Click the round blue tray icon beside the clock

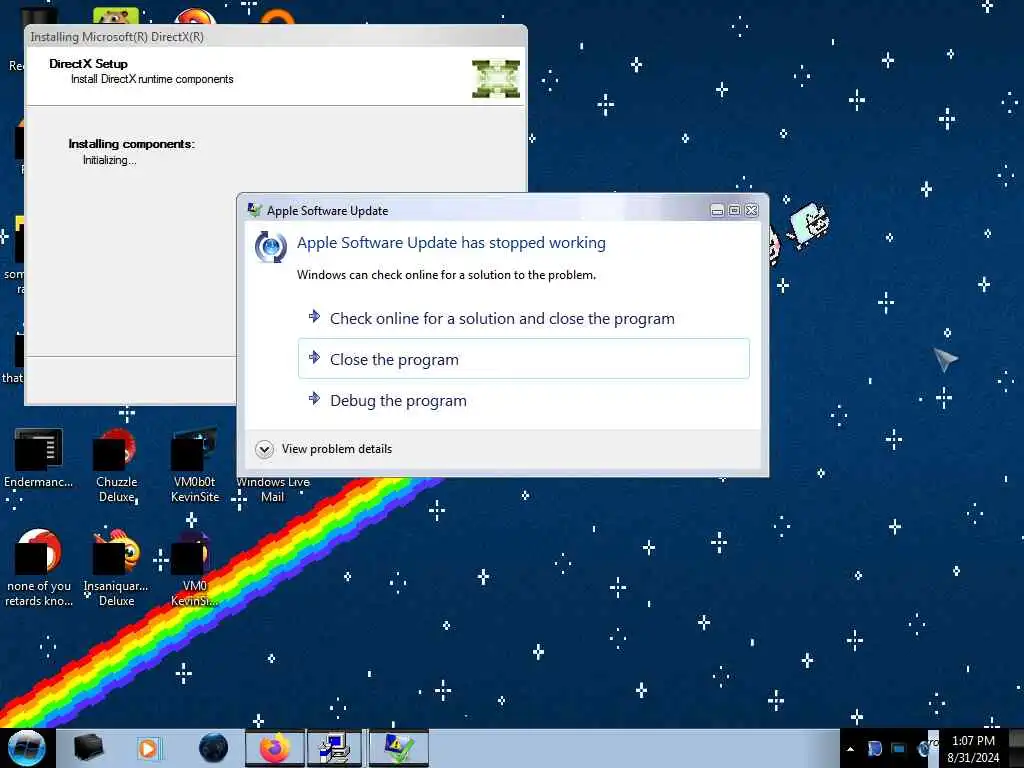[923, 749]
